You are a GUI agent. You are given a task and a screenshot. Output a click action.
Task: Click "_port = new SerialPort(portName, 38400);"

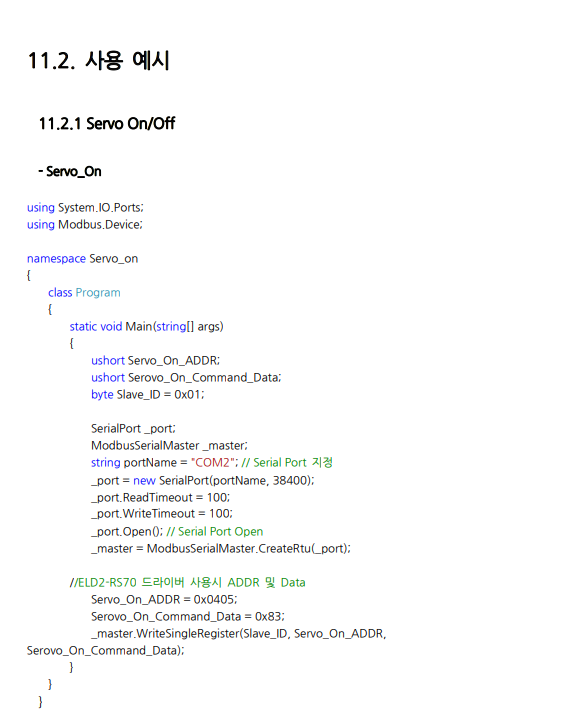pos(202,480)
